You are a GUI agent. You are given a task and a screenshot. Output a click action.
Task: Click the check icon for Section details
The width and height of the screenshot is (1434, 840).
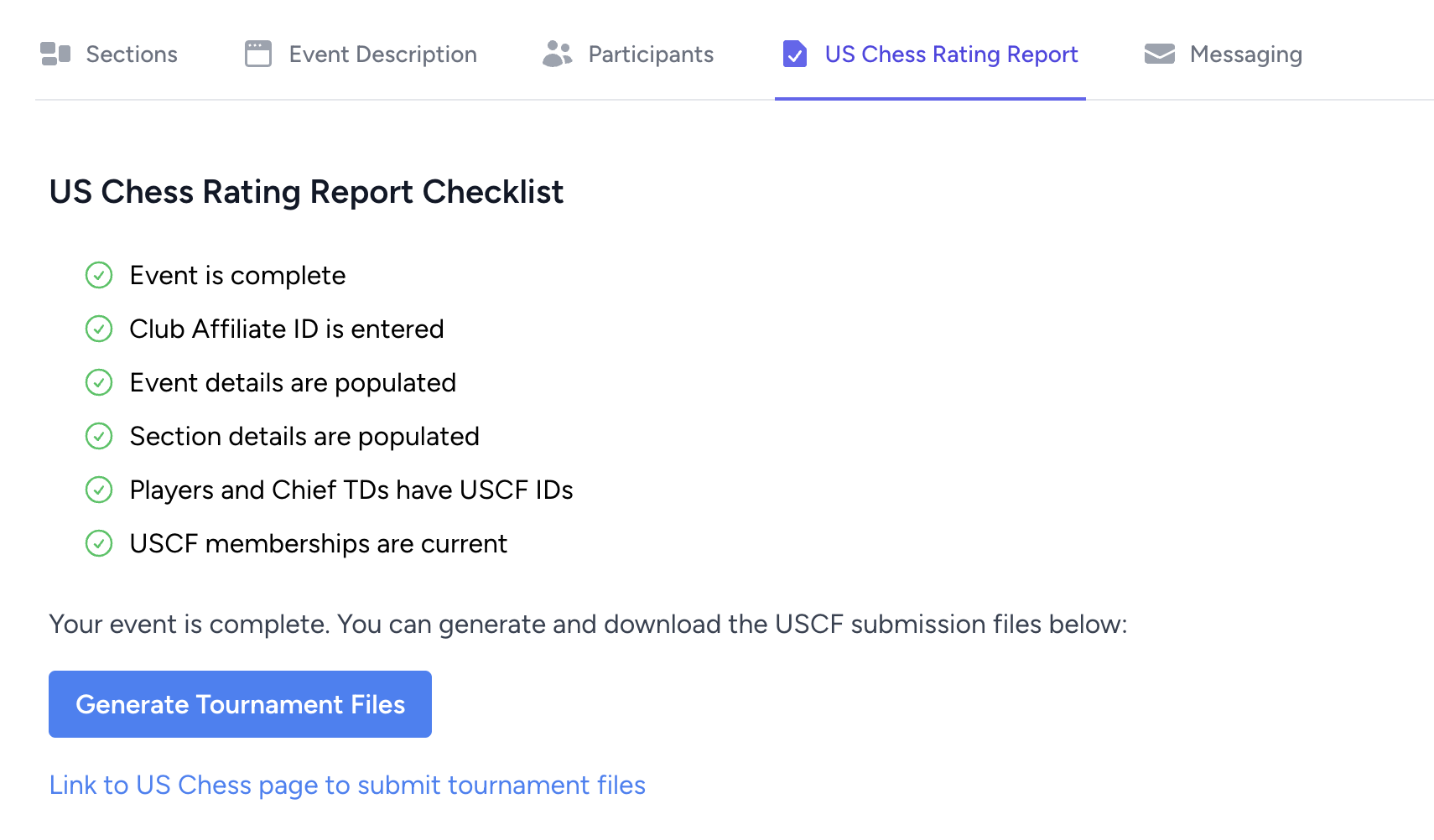click(x=99, y=437)
